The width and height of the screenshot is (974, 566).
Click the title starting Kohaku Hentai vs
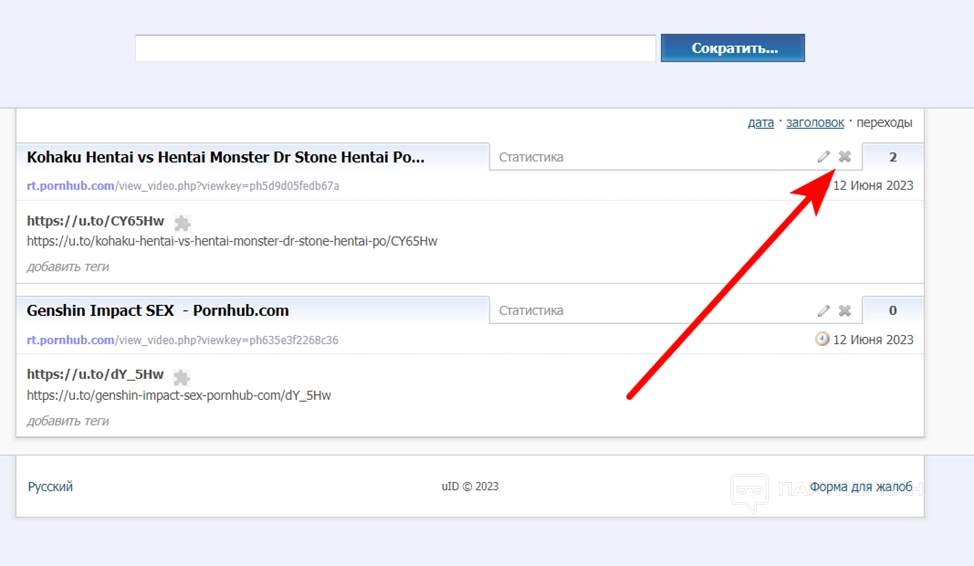(x=225, y=157)
